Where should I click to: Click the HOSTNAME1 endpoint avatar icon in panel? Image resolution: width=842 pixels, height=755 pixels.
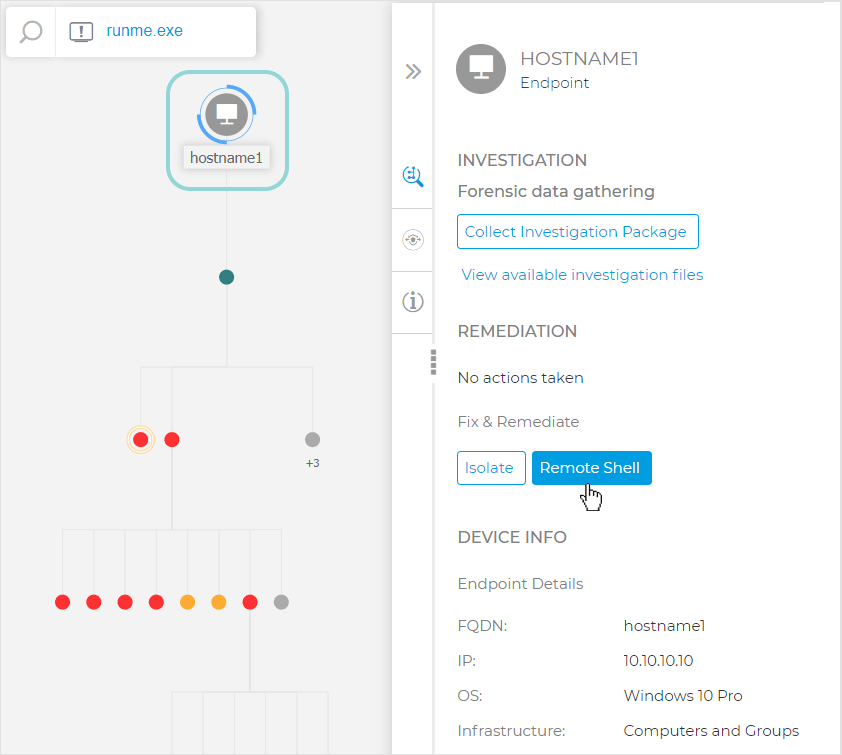tap(481, 69)
